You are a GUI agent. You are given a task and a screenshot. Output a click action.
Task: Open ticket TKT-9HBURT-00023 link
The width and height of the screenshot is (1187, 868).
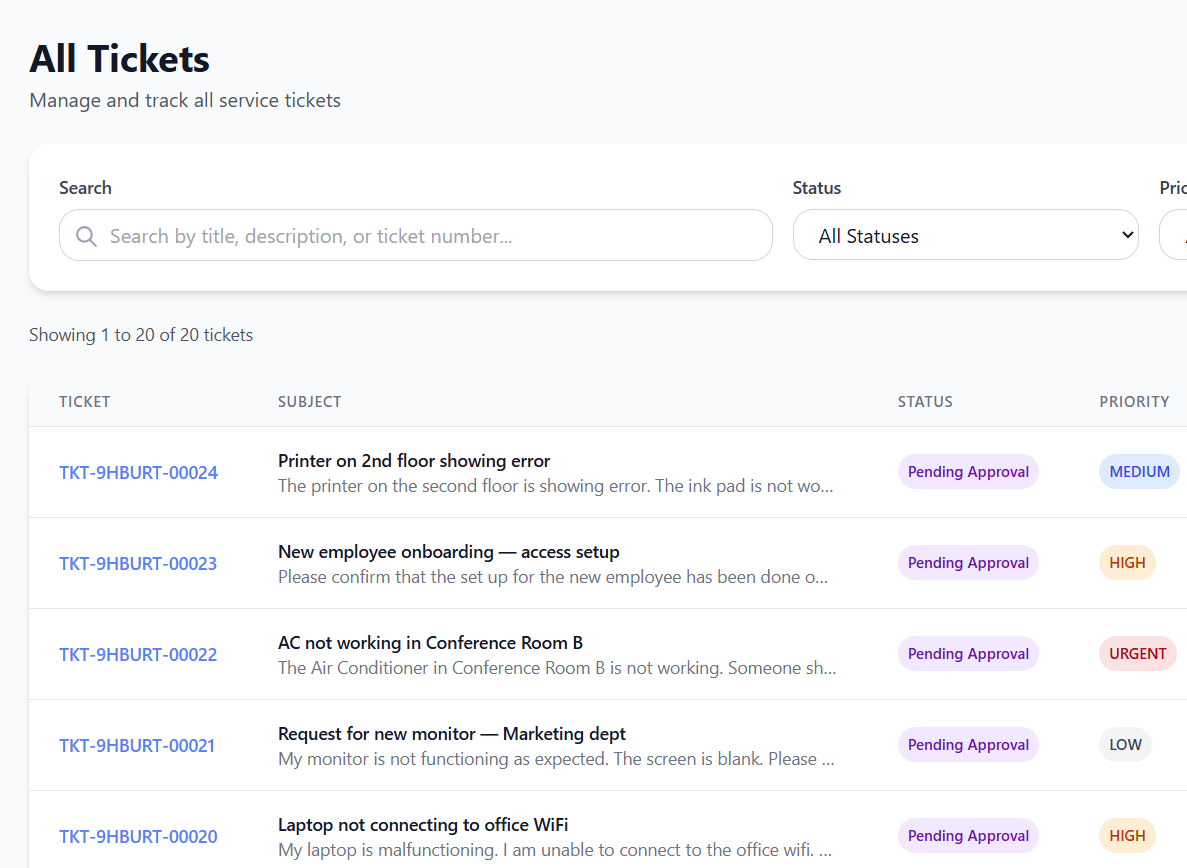pos(138,564)
